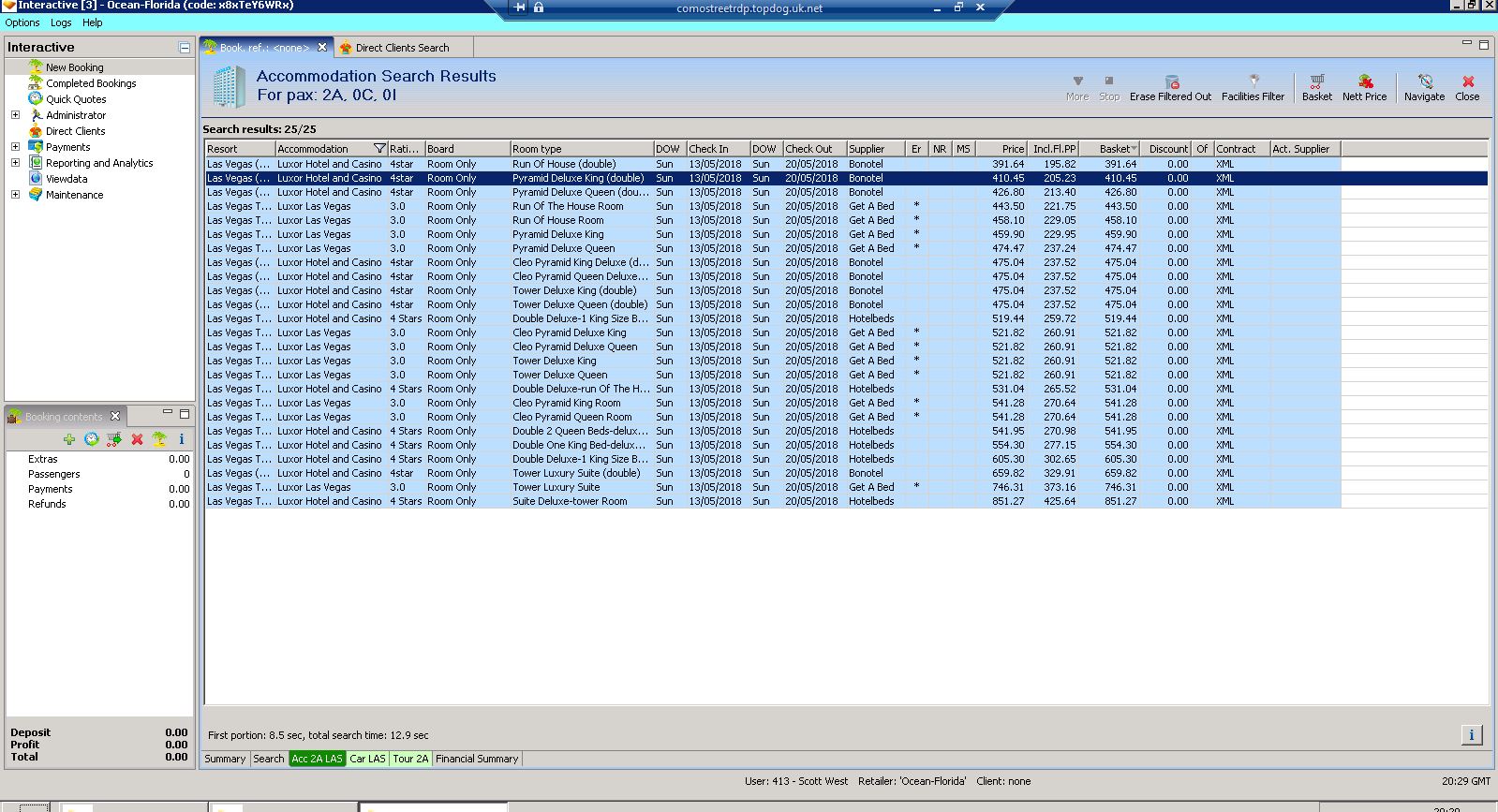Select the Search bottom tab
Screen dimensions: 1498x812
(269, 759)
